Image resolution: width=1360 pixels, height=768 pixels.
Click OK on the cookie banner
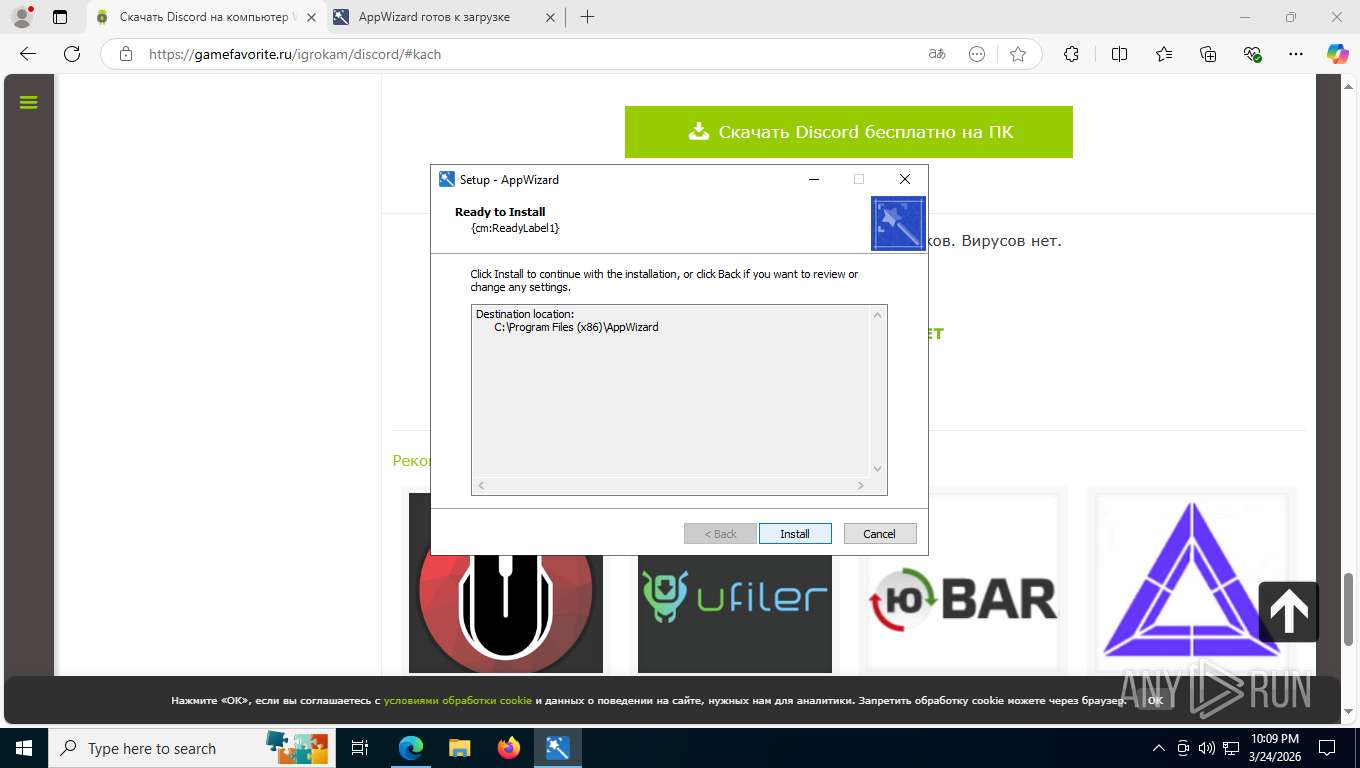point(1155,701)
